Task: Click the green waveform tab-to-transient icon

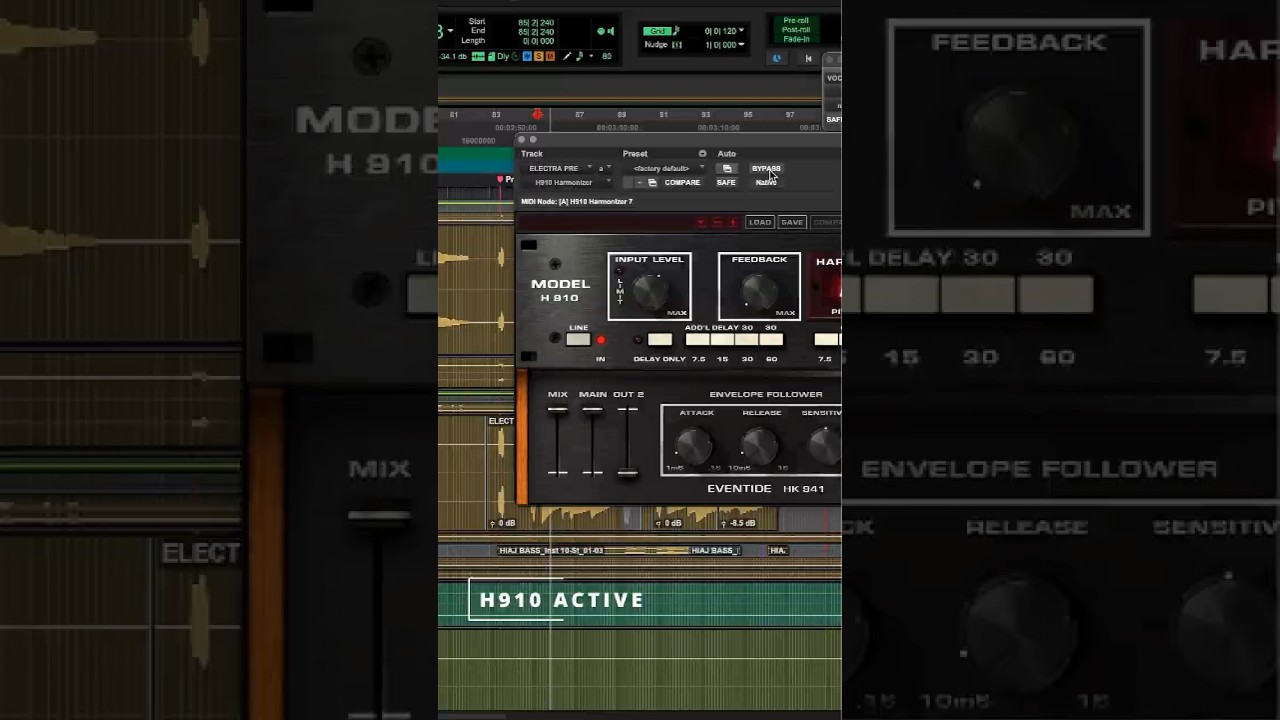Action: pyautogui.click(x=478, y=57)
